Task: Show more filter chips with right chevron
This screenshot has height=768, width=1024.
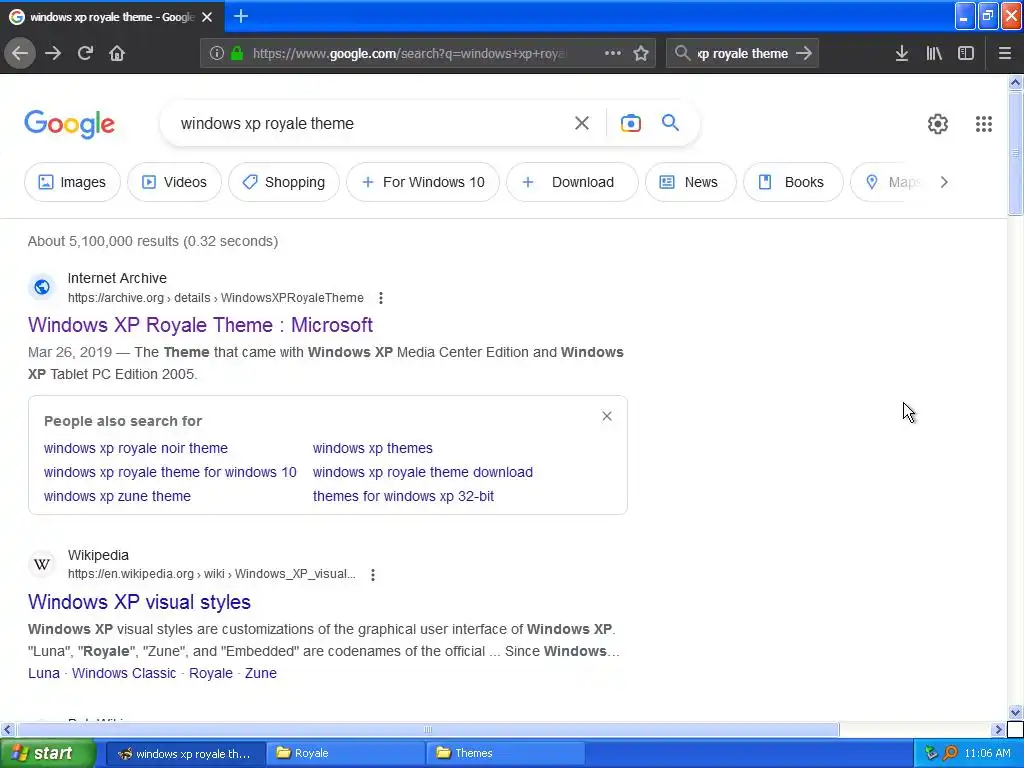Action: [944, 182]
